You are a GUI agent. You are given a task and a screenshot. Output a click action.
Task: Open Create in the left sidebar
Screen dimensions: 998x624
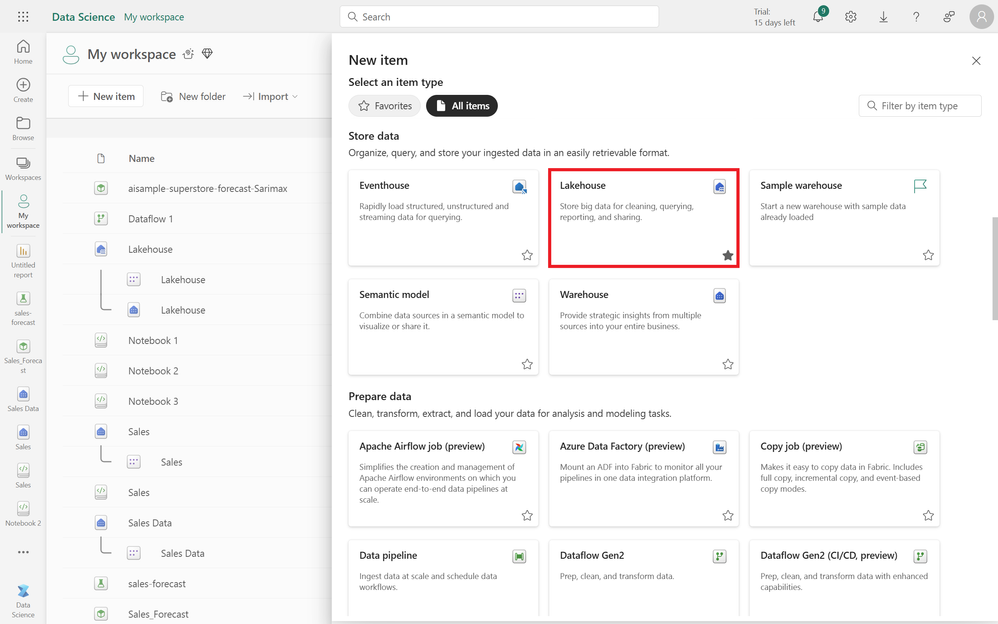[x=23, y=90]
